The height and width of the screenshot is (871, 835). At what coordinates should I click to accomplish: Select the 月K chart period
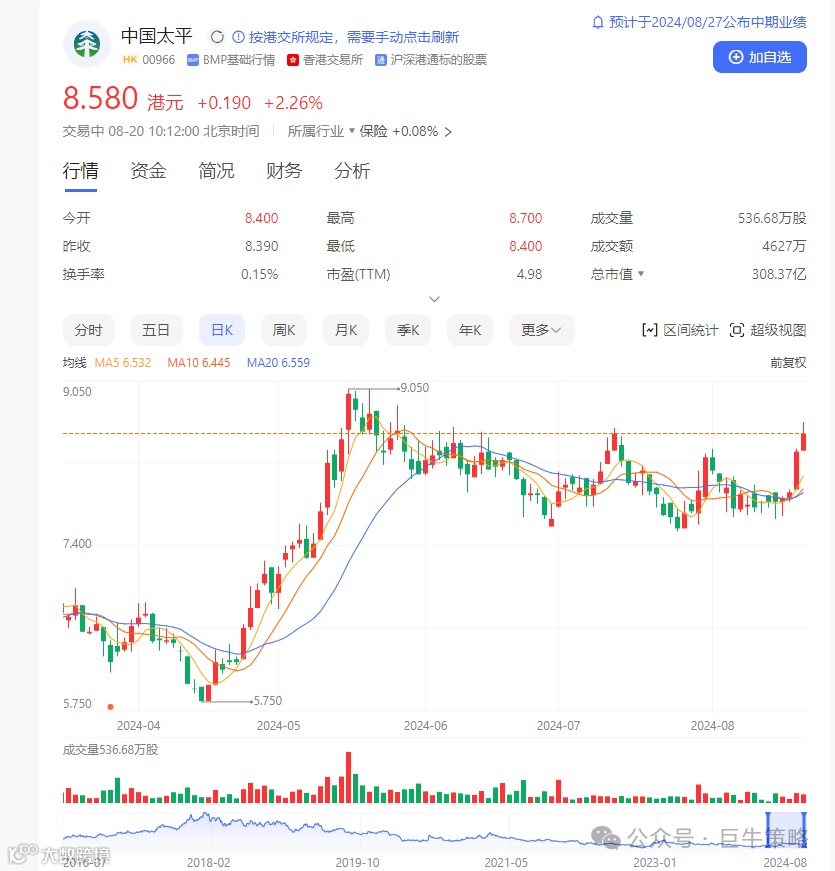click(x=346, y=331)
